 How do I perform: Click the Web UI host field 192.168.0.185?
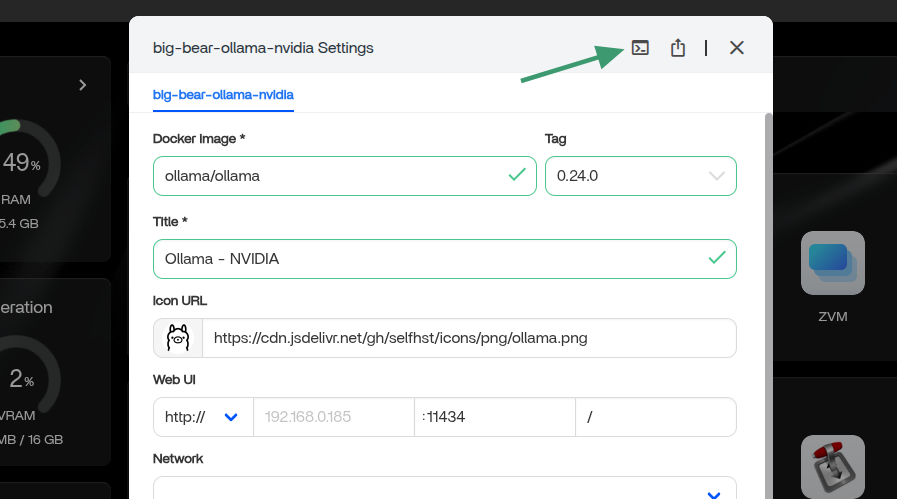(334, 417)
